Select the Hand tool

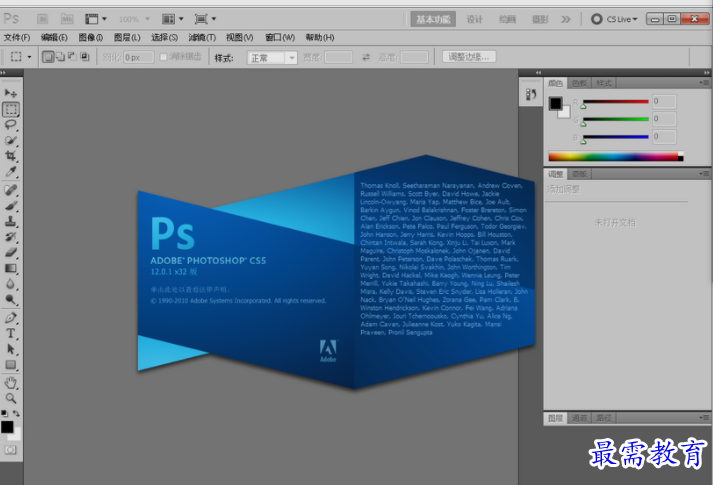11,383
